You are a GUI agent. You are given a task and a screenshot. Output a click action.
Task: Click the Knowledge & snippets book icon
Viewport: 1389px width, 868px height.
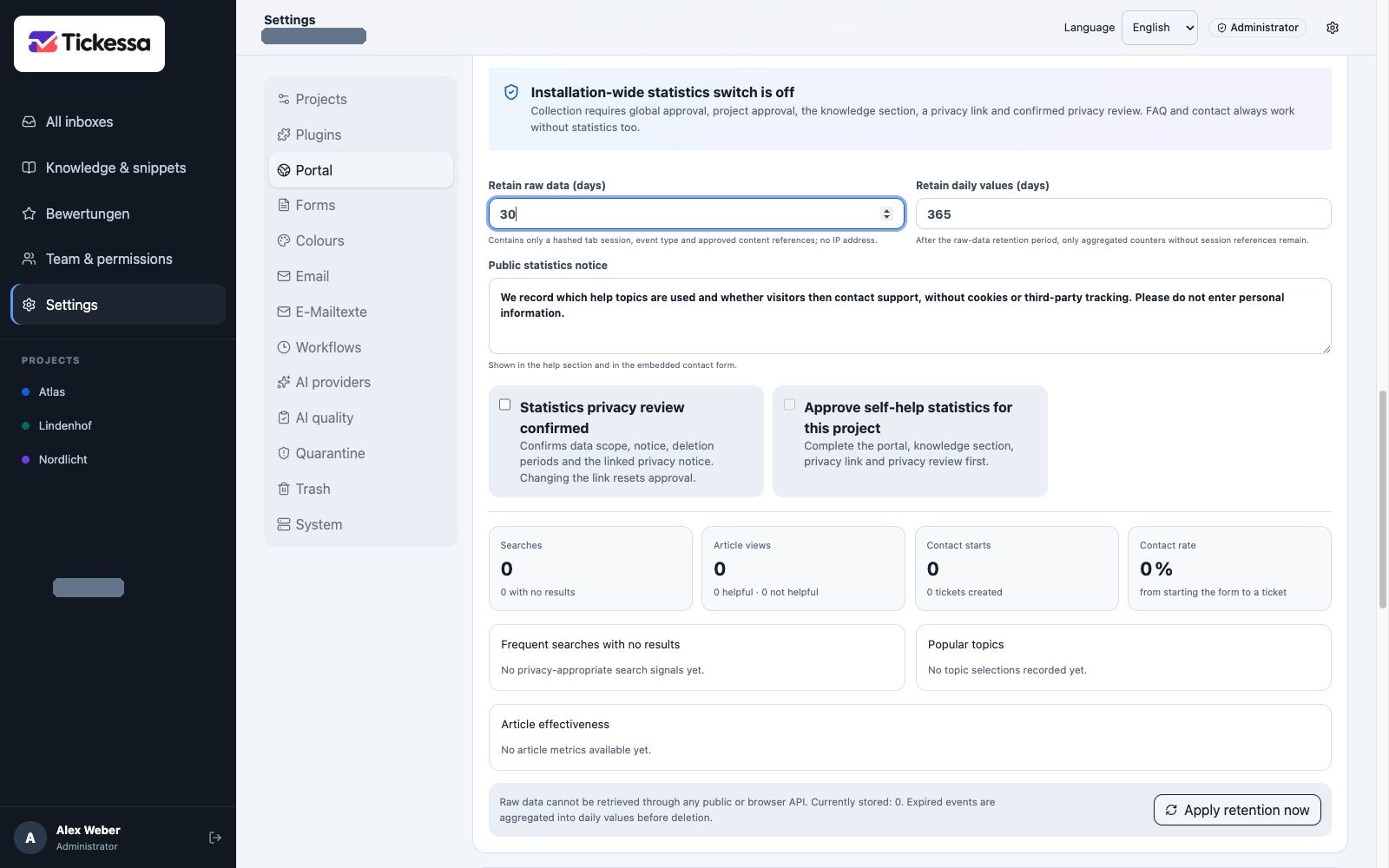coord(29,168)
